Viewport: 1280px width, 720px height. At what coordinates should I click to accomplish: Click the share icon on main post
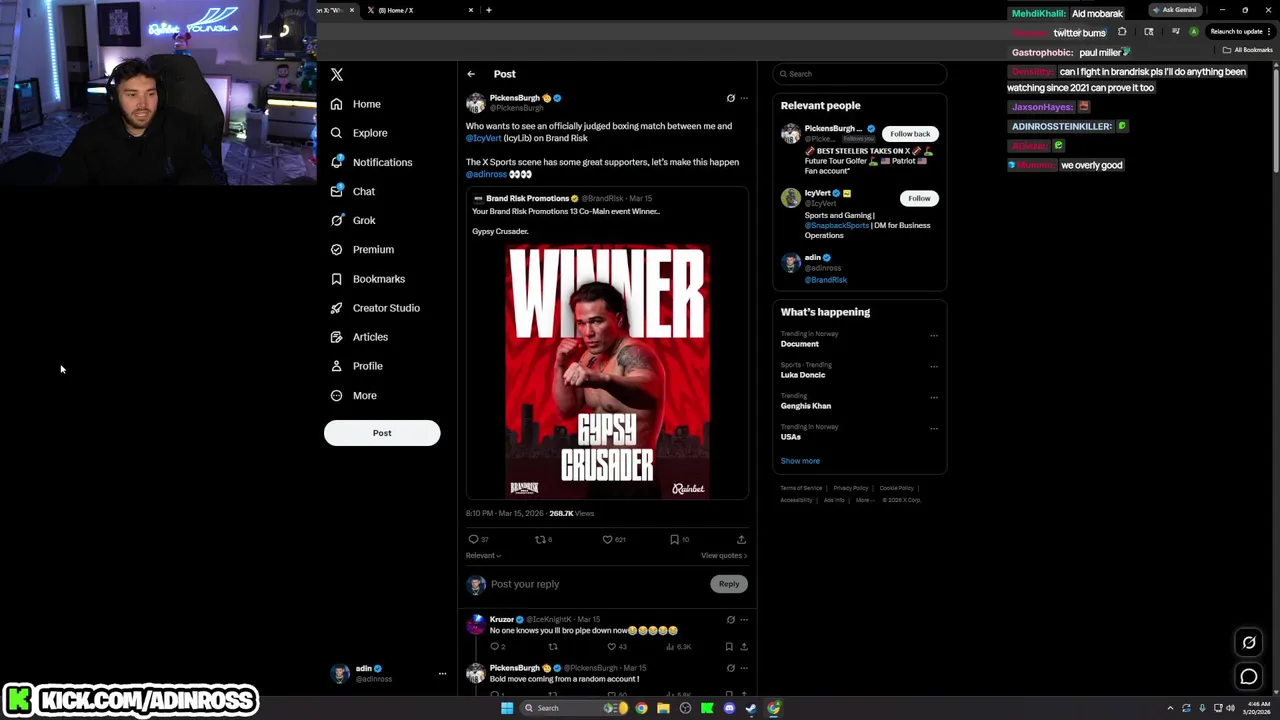click(x=741, y=540)
